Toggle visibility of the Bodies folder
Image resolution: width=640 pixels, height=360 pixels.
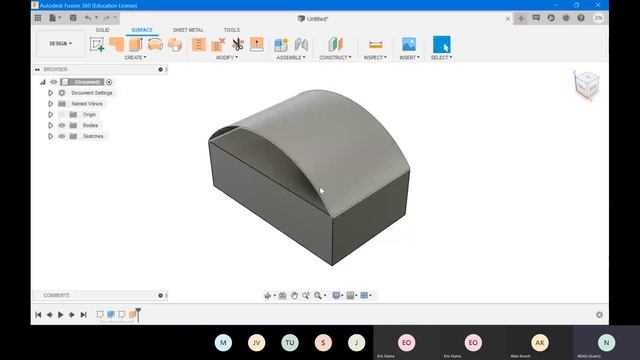coord(62,125)
